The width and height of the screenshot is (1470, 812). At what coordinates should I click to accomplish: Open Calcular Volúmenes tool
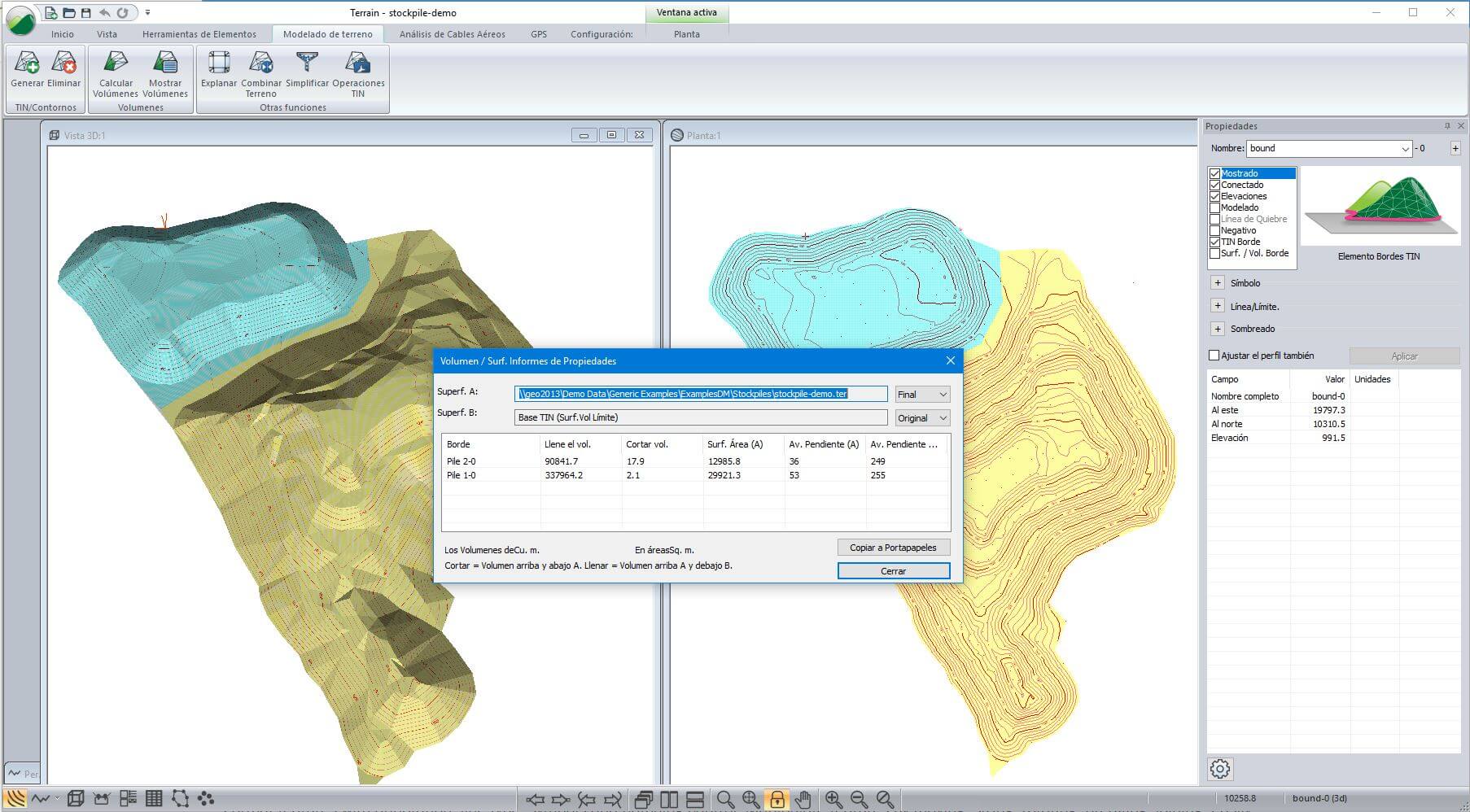click(x=116, y=63)
